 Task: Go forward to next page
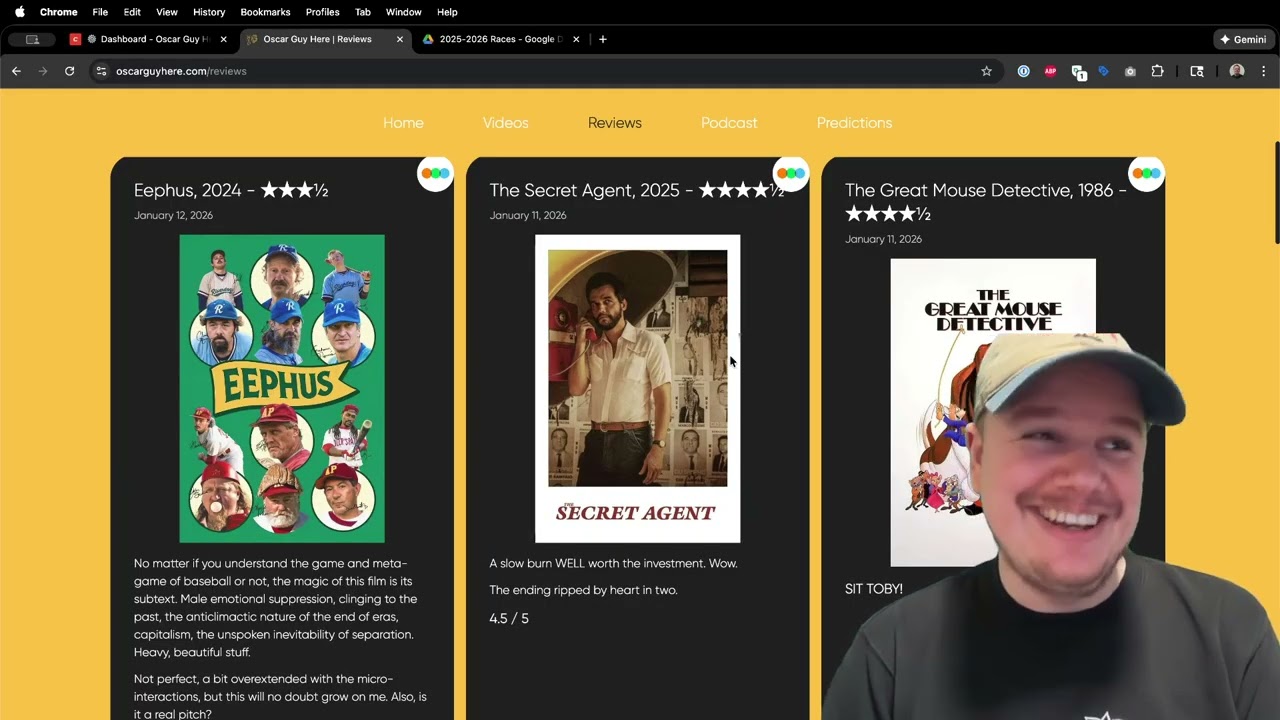click(42, 71)
